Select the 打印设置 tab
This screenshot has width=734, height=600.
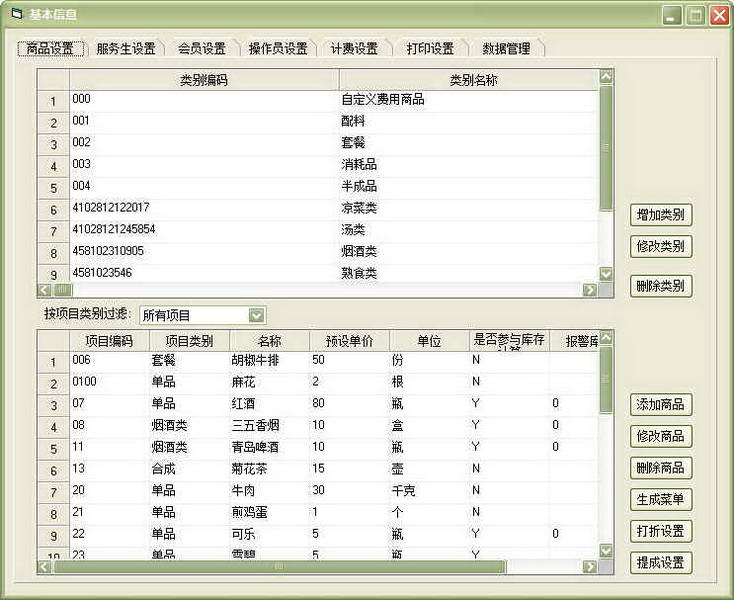click(x=429, y=48)
